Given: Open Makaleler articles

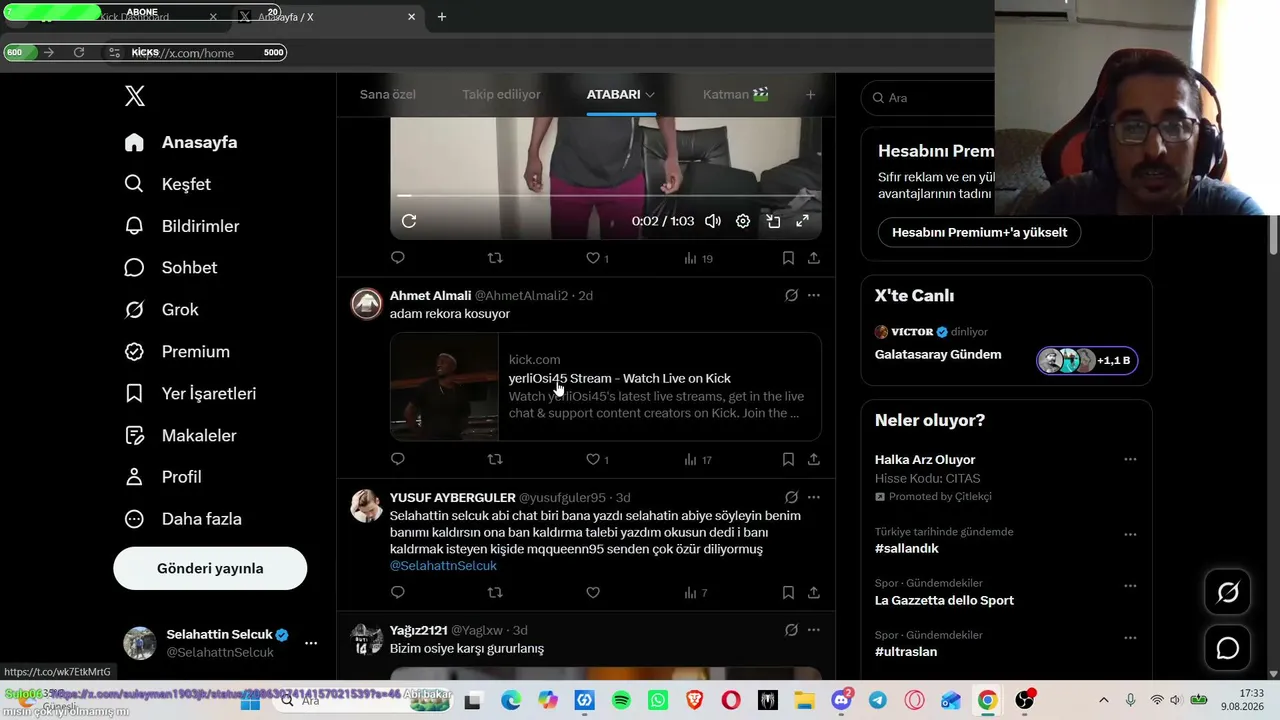Looking at the screenshot, I should (x=181, y=436).
